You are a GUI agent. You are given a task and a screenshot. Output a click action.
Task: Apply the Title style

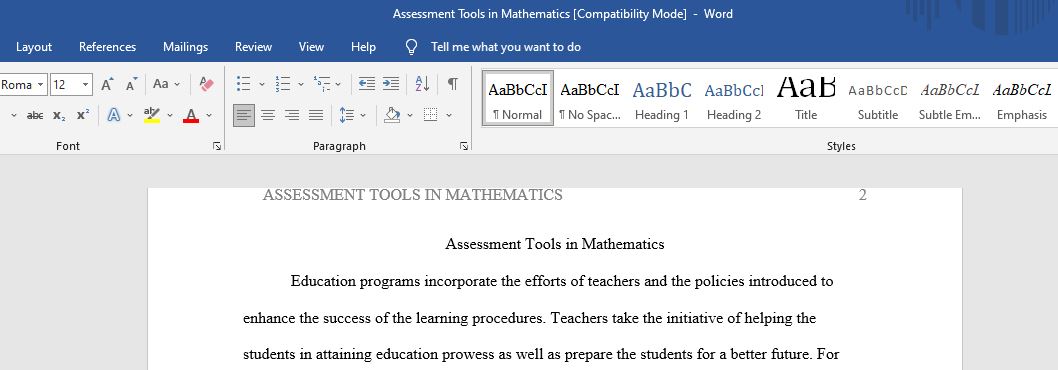pyautogui.click(x=806, y=98)
